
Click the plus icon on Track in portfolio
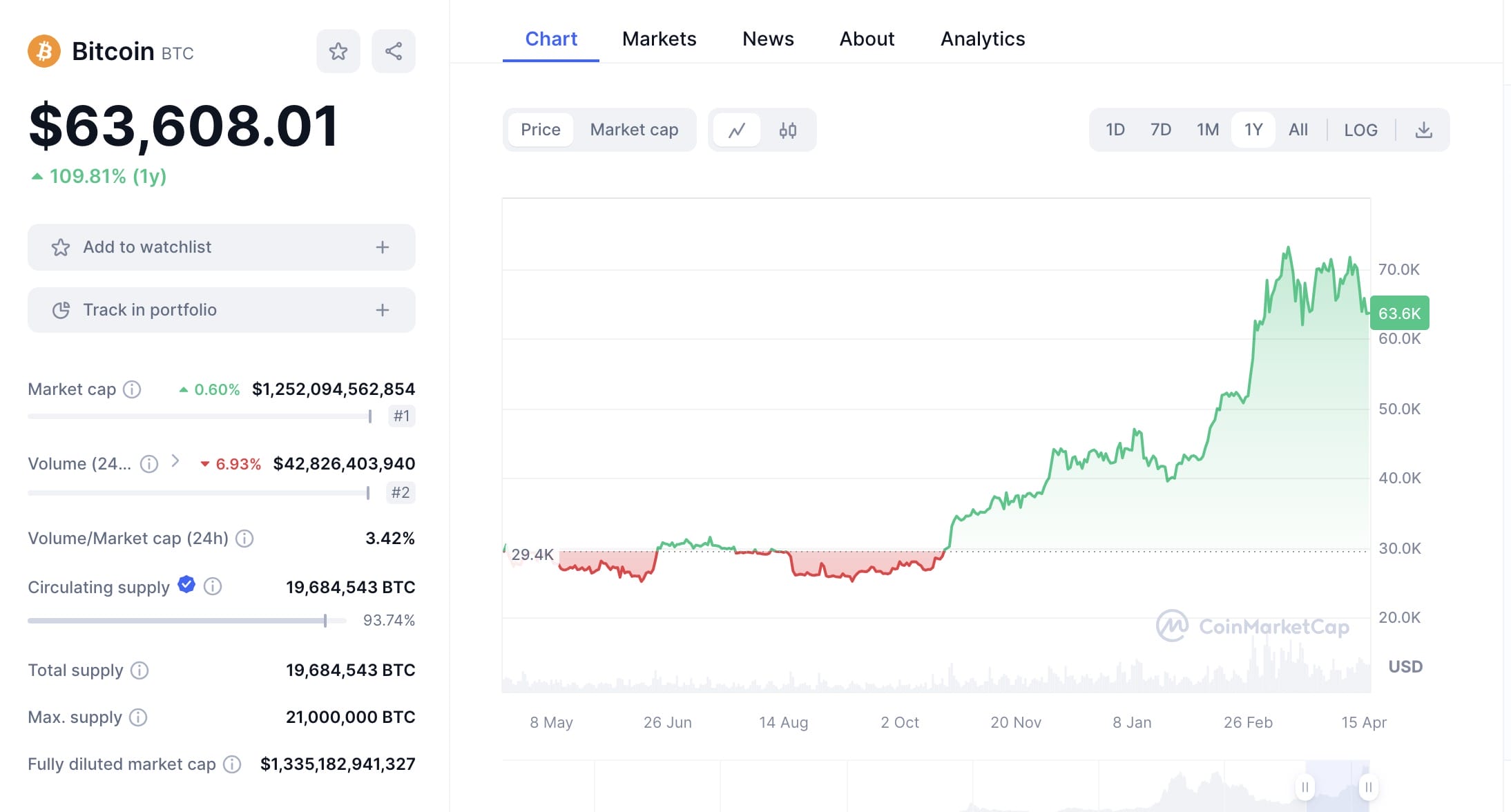coord(383,310)
